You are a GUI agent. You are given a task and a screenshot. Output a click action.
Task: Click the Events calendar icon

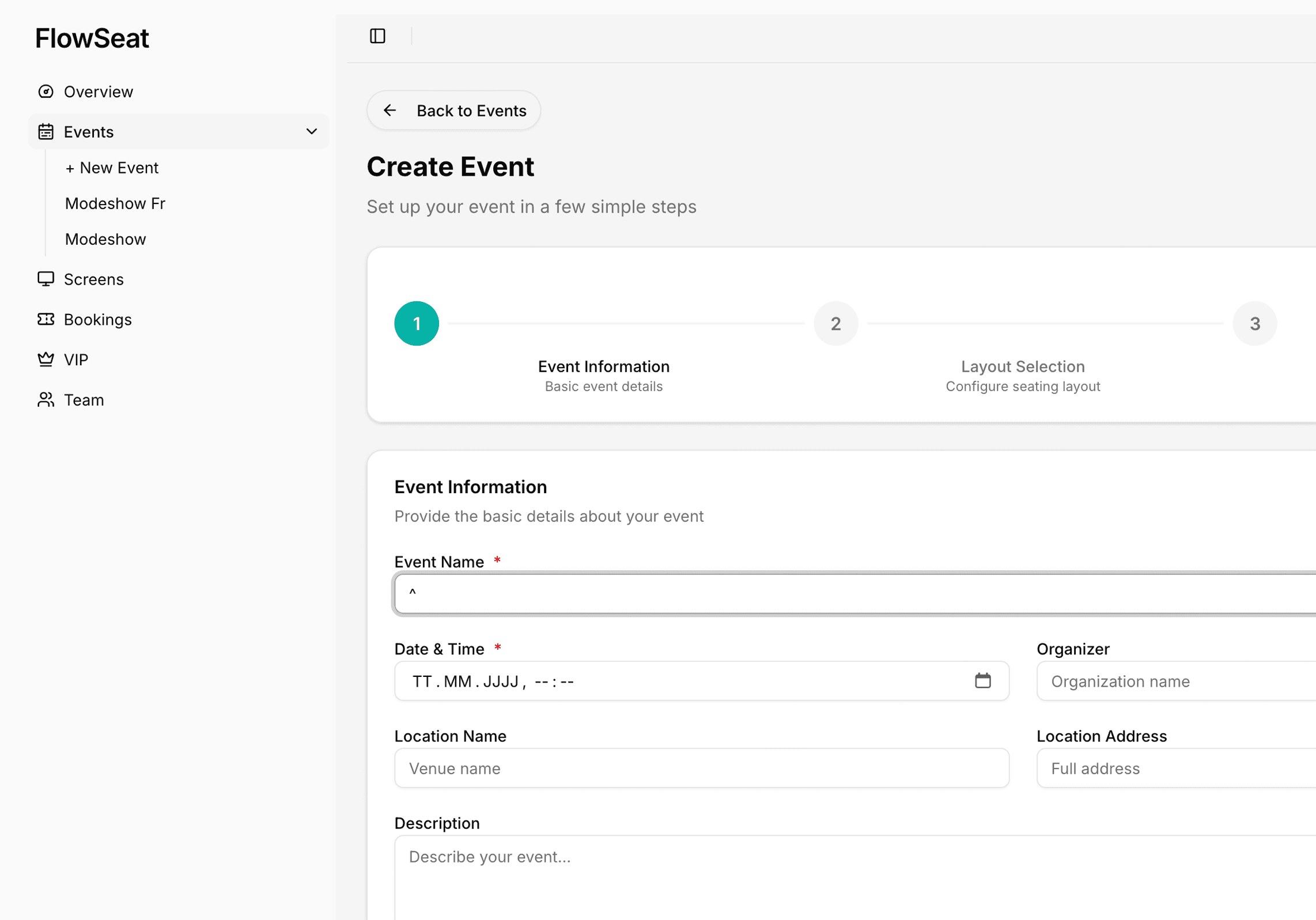point(46,132)
